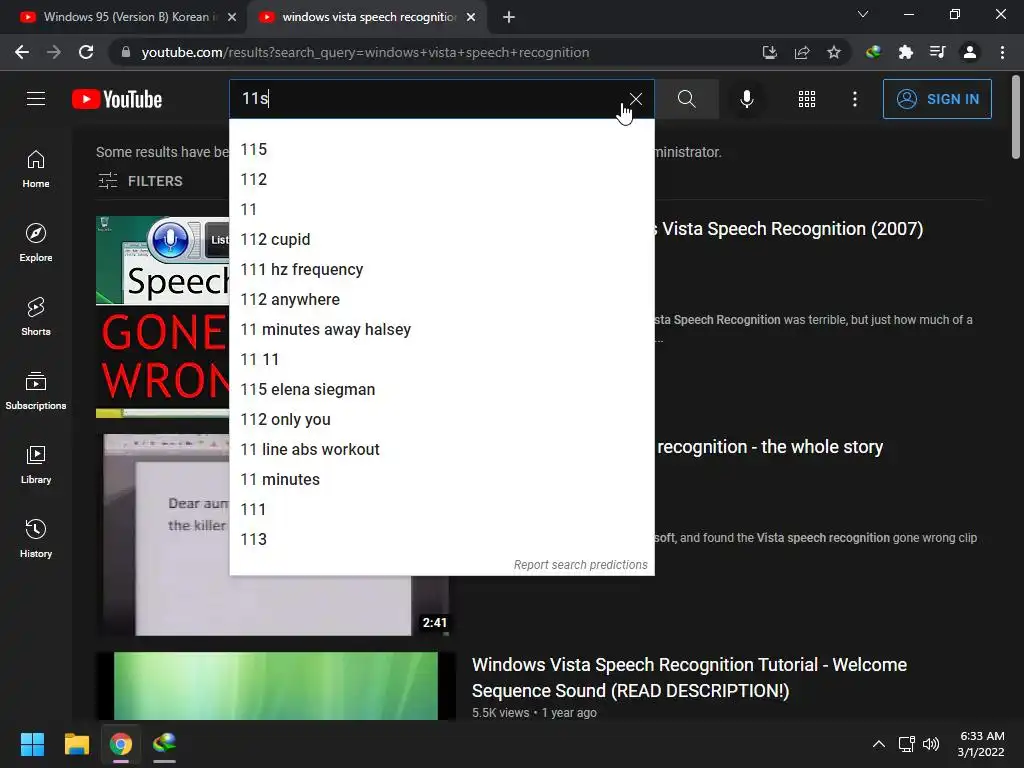Show hidden system tray icons
This screenshot has width=1024, height=768.
879,744
